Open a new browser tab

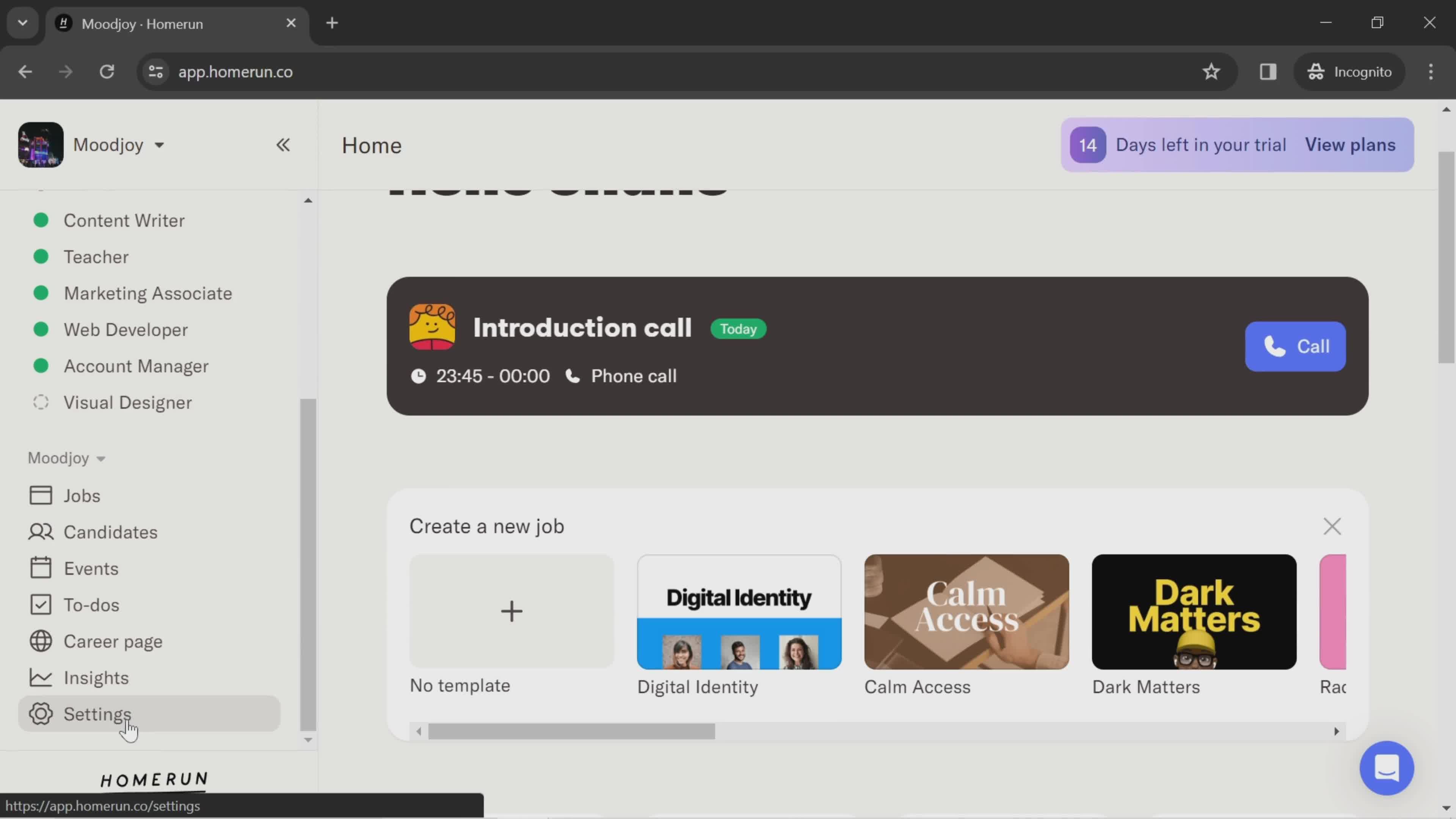tap(333, 23)
